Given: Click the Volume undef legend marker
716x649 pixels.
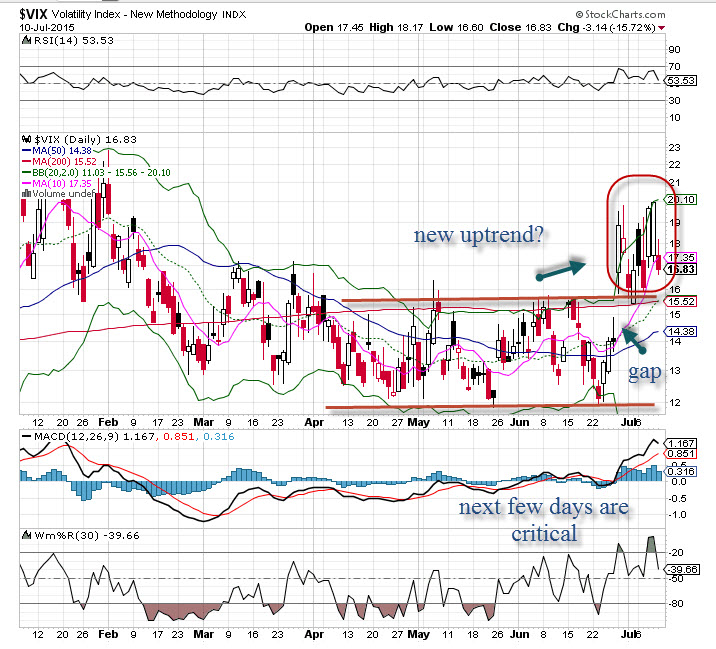Looking at the screenshot, I should pos(27,193).
